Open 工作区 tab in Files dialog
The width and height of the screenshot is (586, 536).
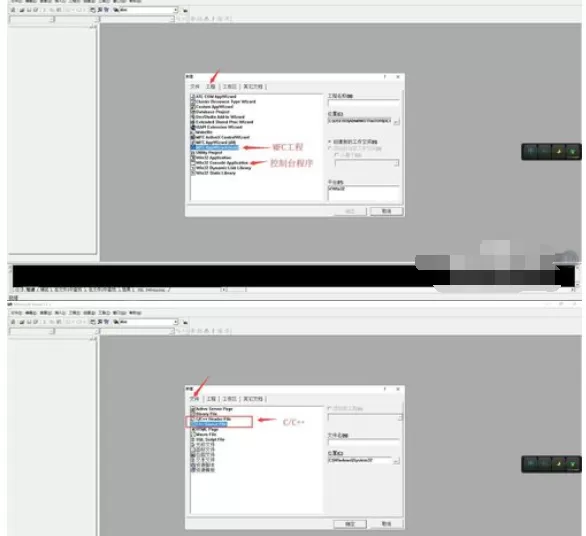point(230,399)
